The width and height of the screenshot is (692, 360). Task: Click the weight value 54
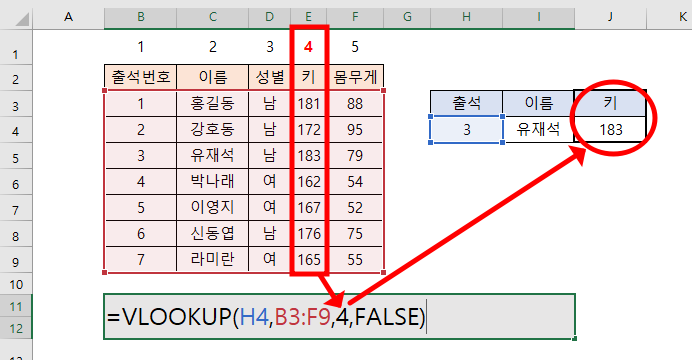click(355, 182)
